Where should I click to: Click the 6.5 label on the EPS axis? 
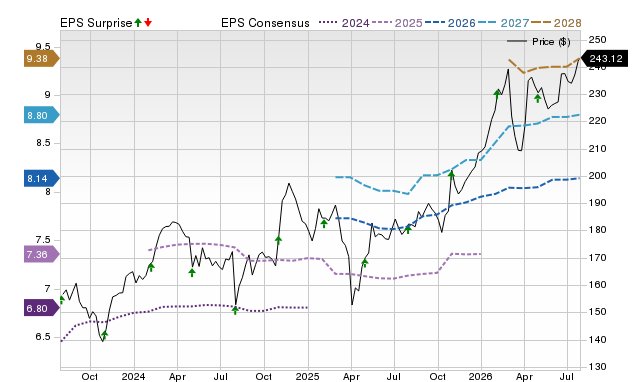pyautogui.click(x=43, y=337)
